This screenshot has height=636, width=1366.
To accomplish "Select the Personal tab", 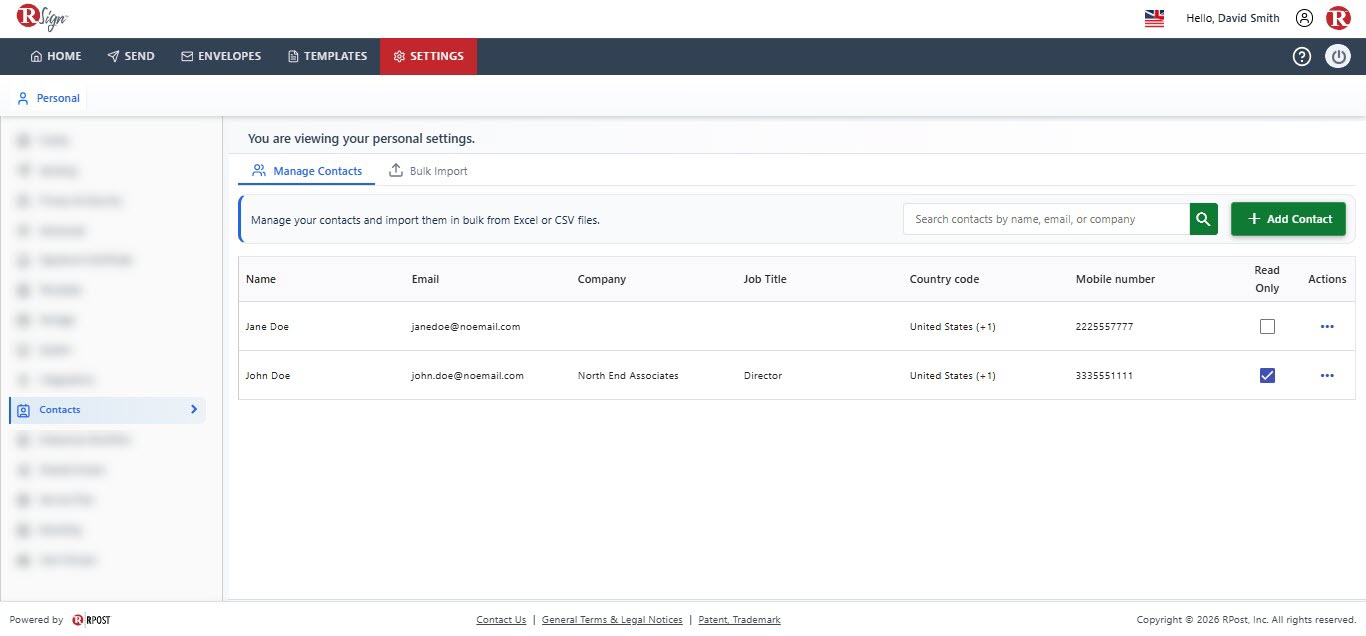I will click(48, 98).
